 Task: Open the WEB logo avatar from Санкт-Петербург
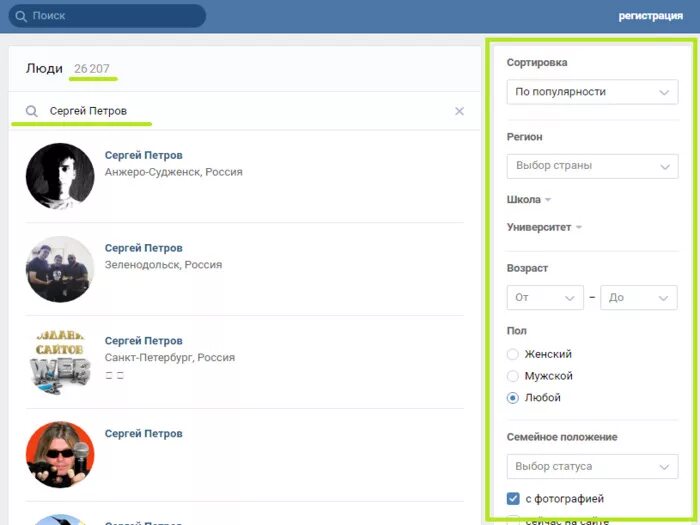coord(60,362)
